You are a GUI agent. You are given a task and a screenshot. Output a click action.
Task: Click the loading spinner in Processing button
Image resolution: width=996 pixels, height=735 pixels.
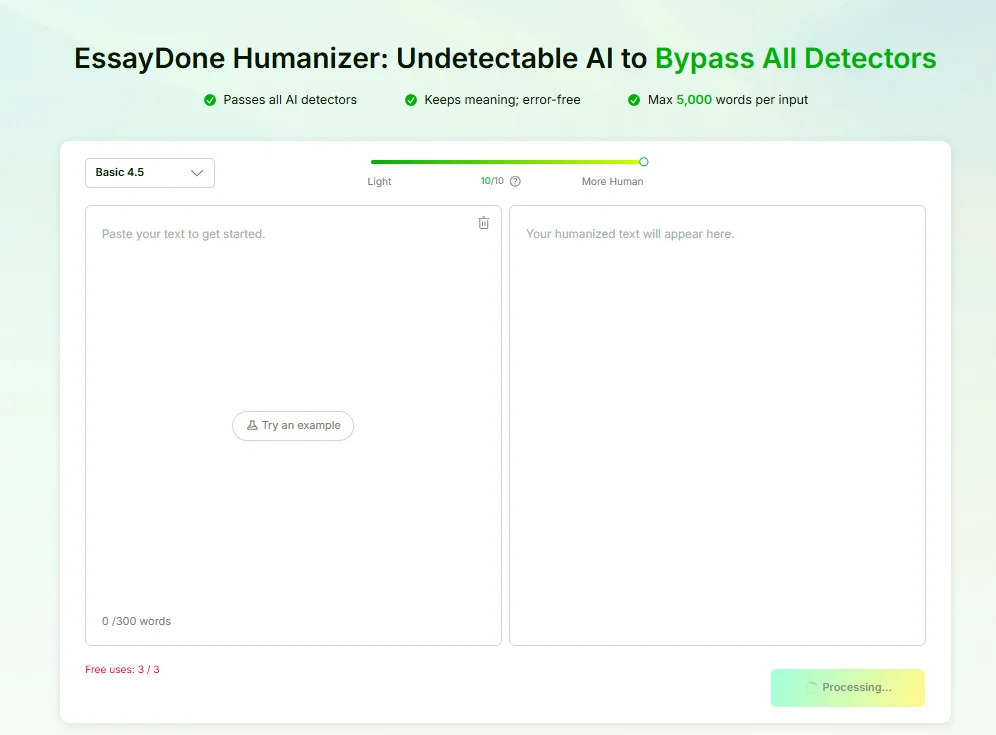(x=811, y=687)
